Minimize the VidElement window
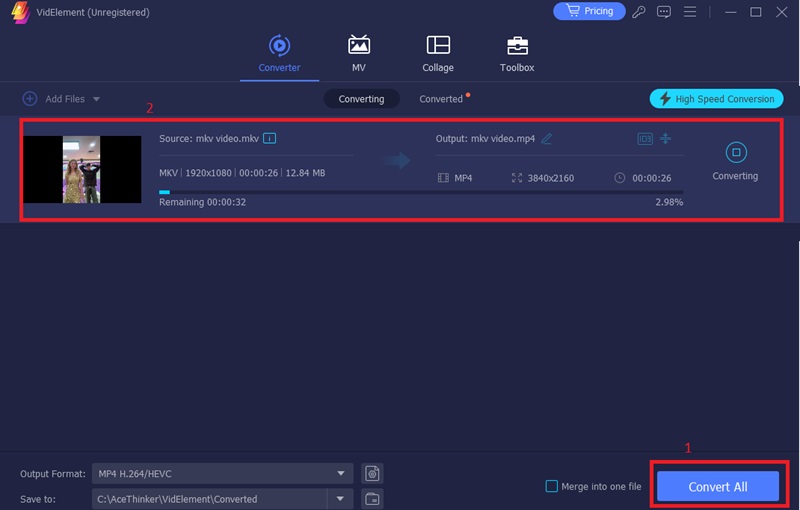 tap(731, 12)
